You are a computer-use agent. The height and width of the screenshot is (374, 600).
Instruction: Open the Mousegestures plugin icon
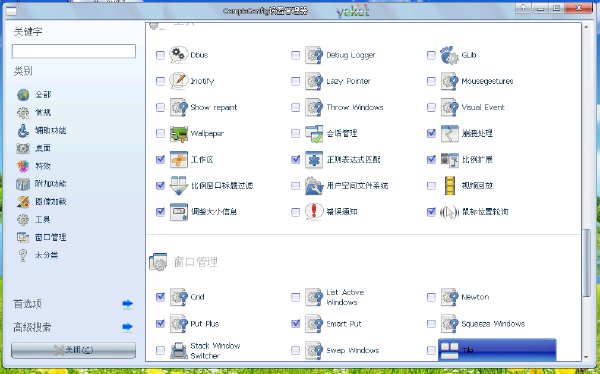click(x=450, y=81)
